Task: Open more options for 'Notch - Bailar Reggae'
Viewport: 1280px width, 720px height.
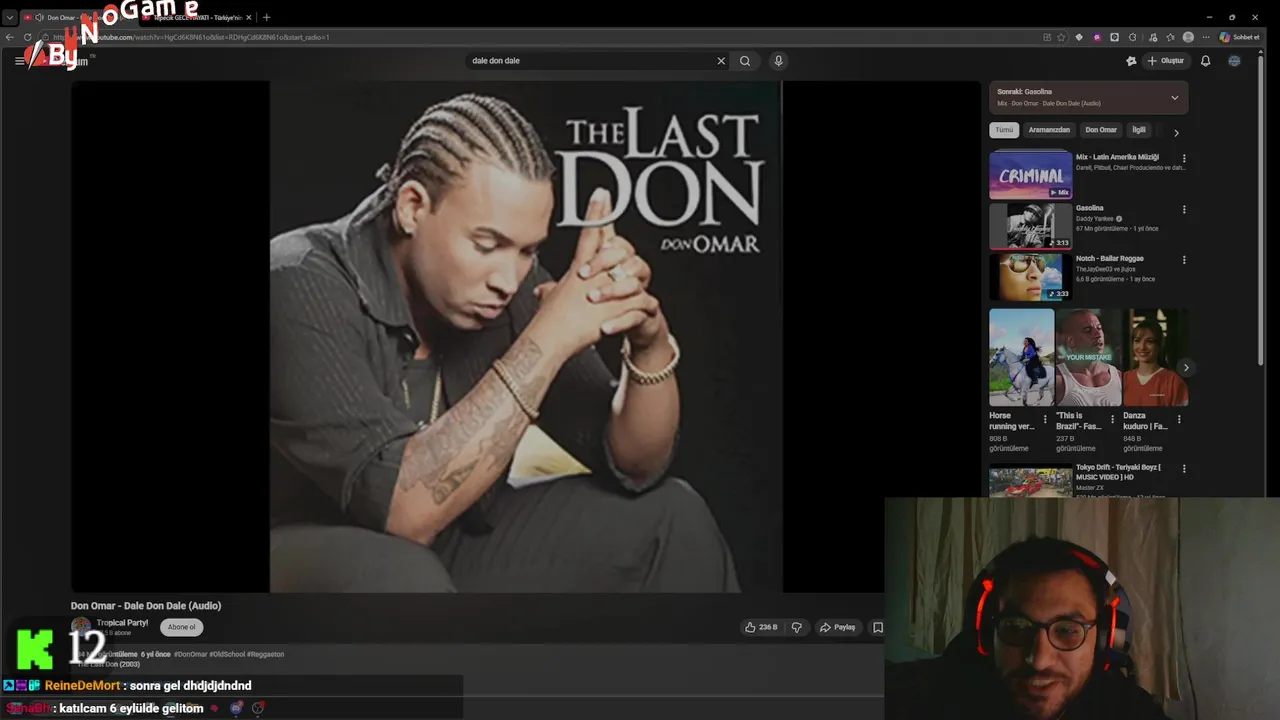Action: [1184, 260]
